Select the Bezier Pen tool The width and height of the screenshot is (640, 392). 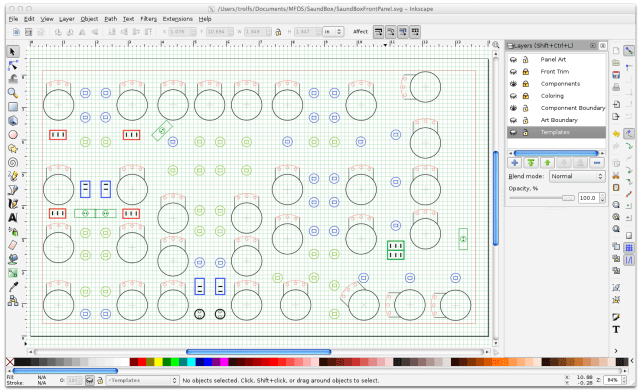[13, 190]
